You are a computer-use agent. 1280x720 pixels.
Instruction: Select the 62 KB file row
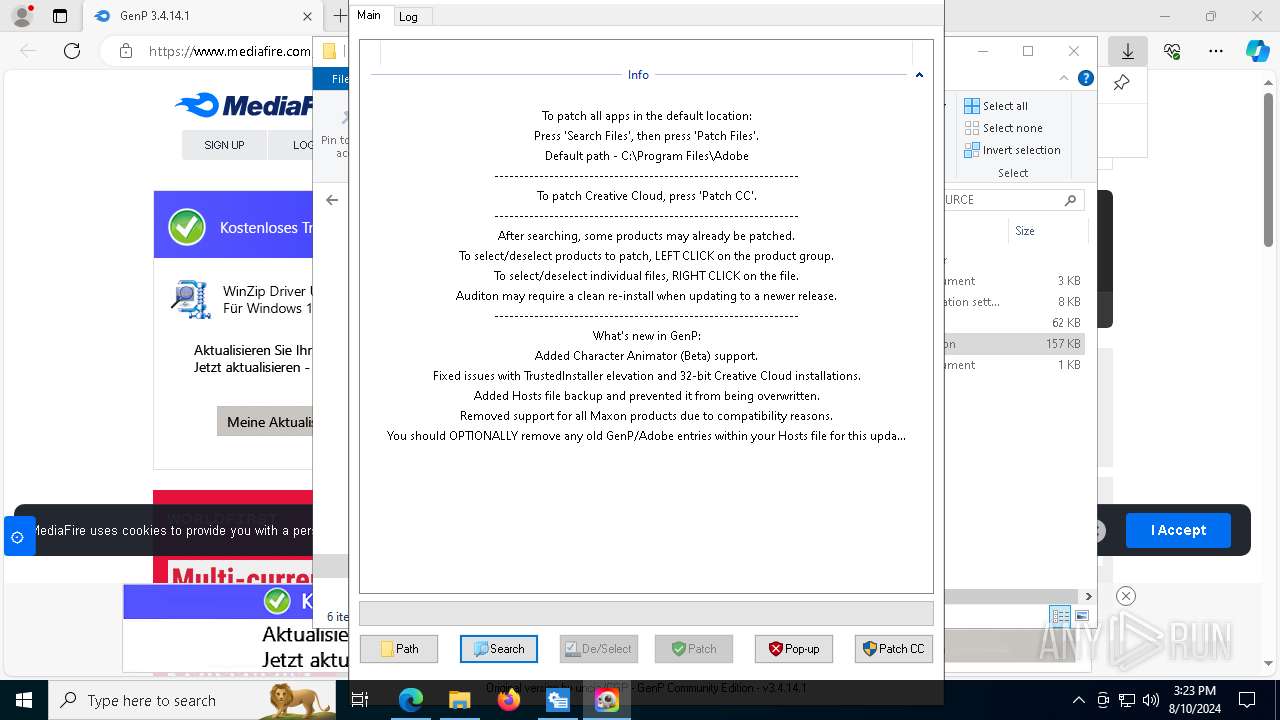tap(1014, 323)
